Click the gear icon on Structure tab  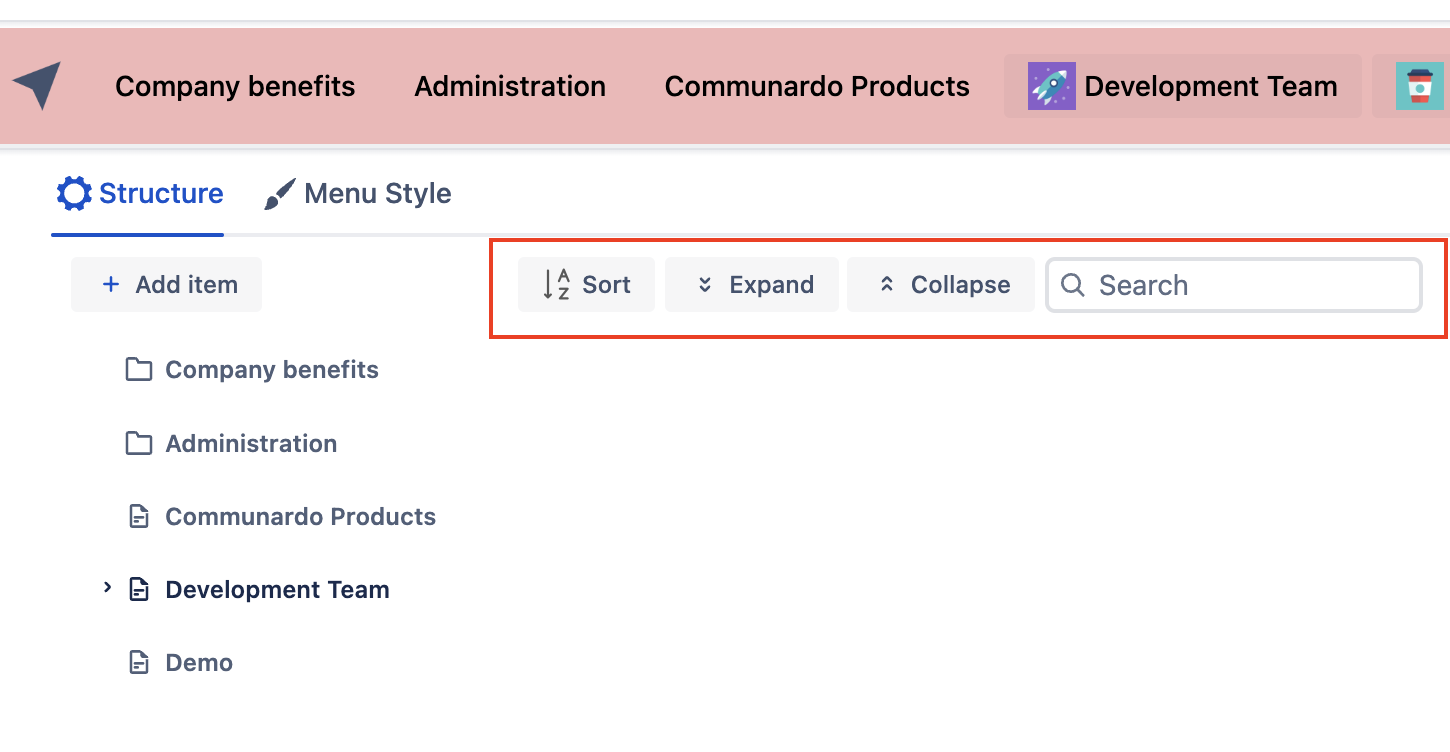tap(74, 193)
